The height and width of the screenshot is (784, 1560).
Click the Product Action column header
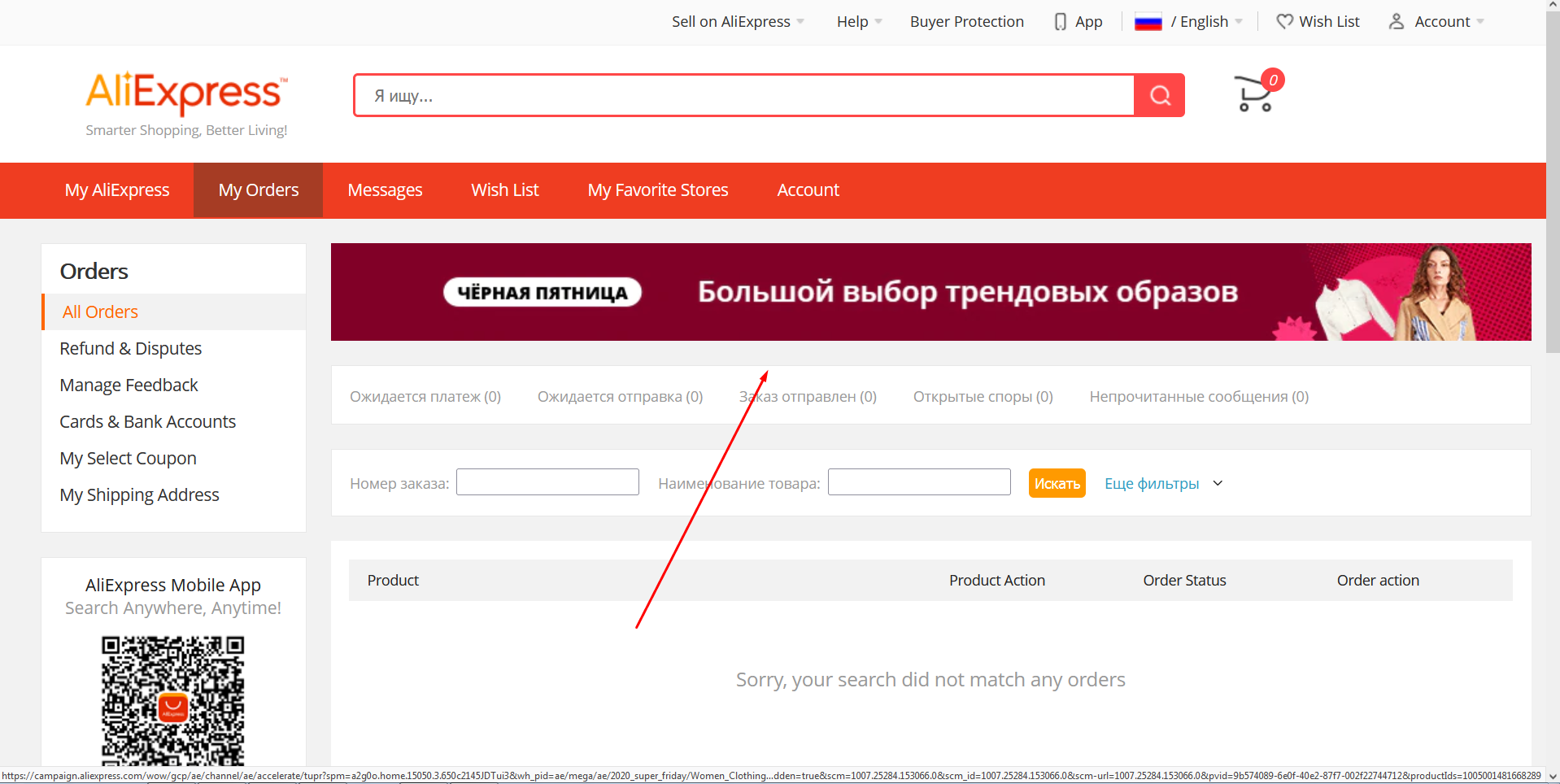coord(996,581)
